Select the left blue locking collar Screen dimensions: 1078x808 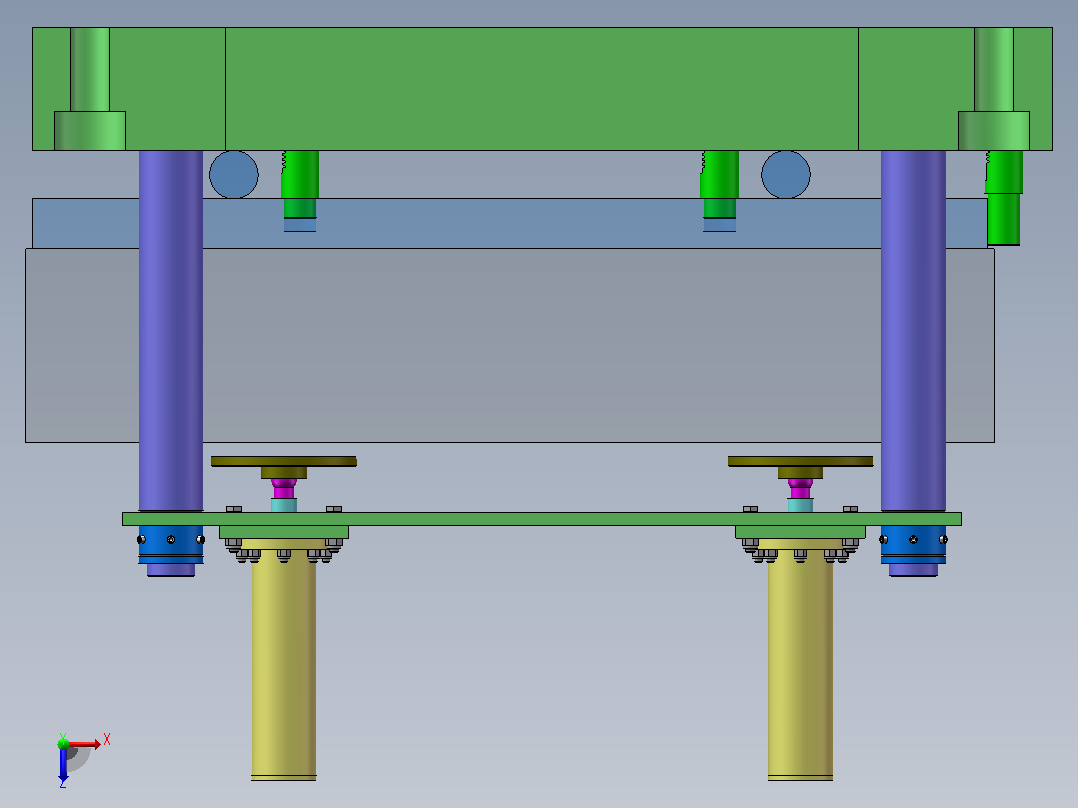coord(170,545)
